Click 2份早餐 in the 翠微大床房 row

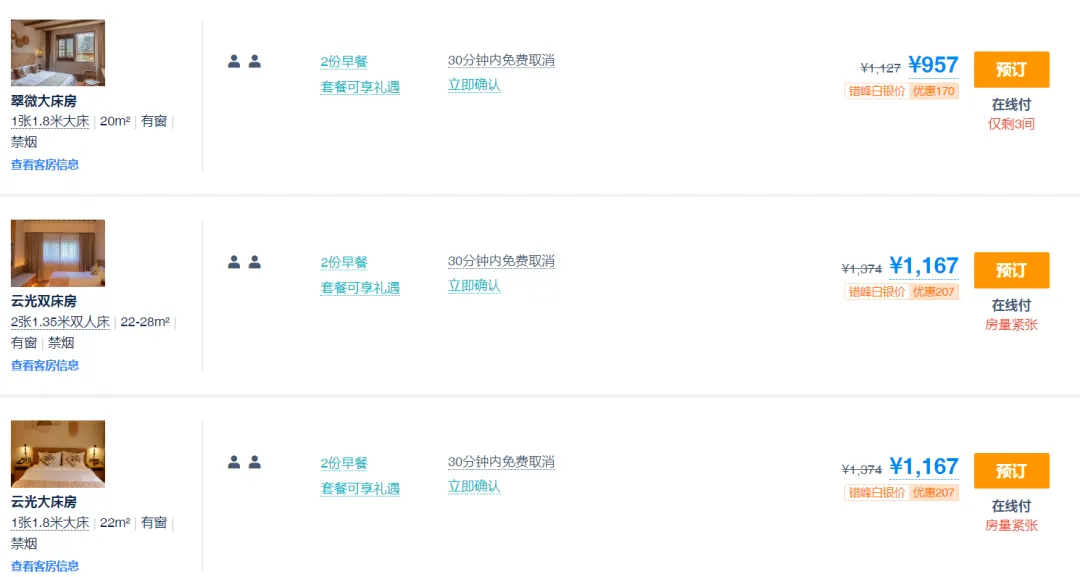(x=344, y=61)
